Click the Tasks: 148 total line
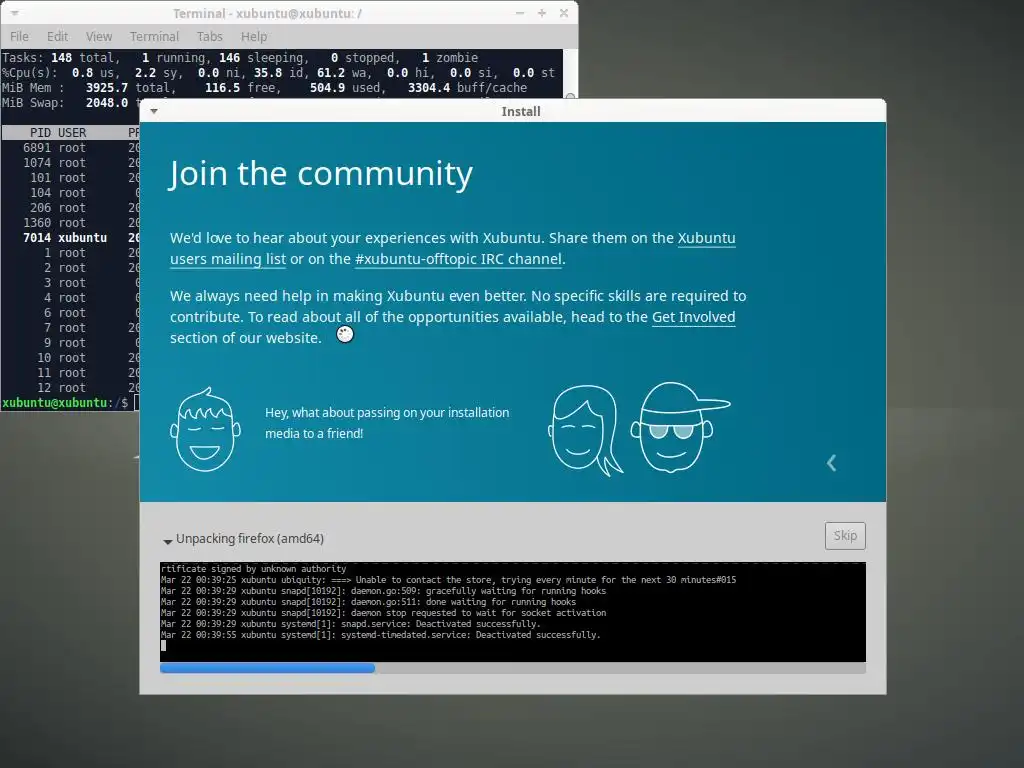Screen dimensions: 1024x768 click(240, 57)
